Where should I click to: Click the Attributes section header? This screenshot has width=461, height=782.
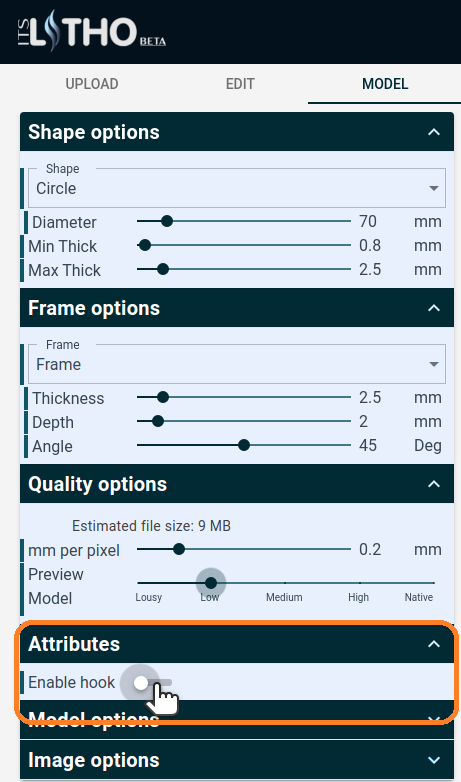coord(237,644)
